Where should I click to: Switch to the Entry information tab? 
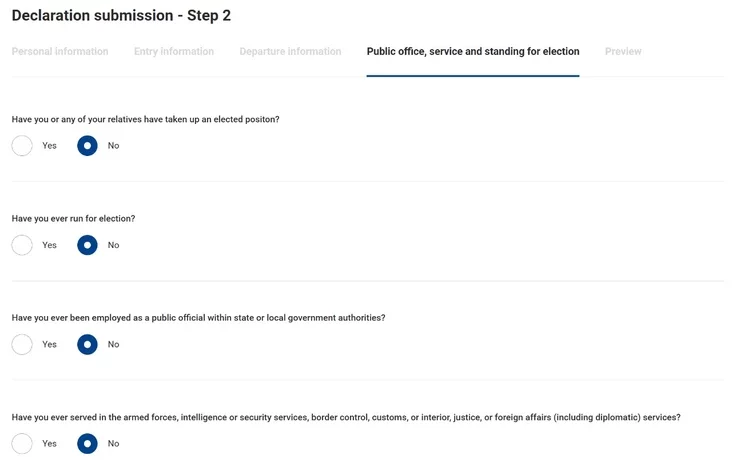(x=174, y=52)
